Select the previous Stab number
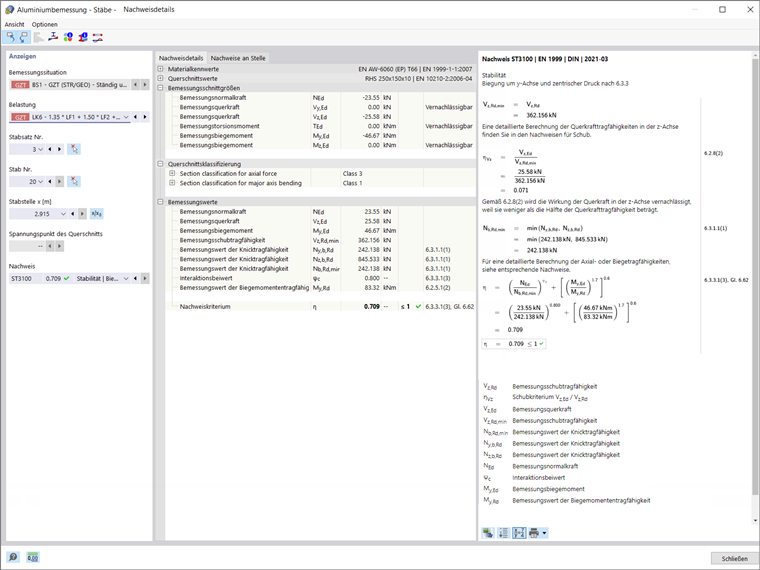Screen dimensions: 760x570 pyautogui.click(x=49, y=181)
